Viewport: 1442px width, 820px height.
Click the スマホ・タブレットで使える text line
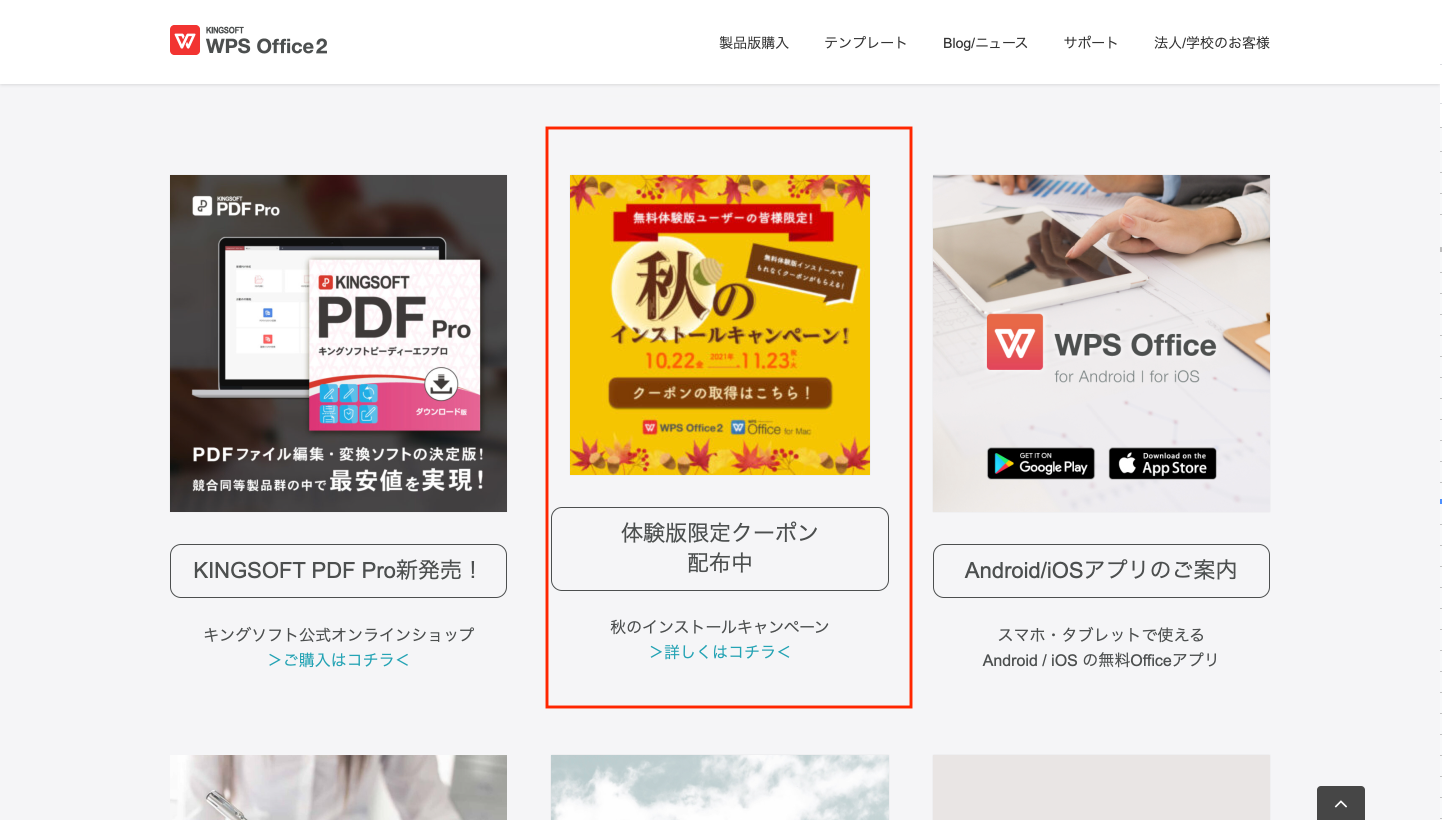pos(1101,634)
